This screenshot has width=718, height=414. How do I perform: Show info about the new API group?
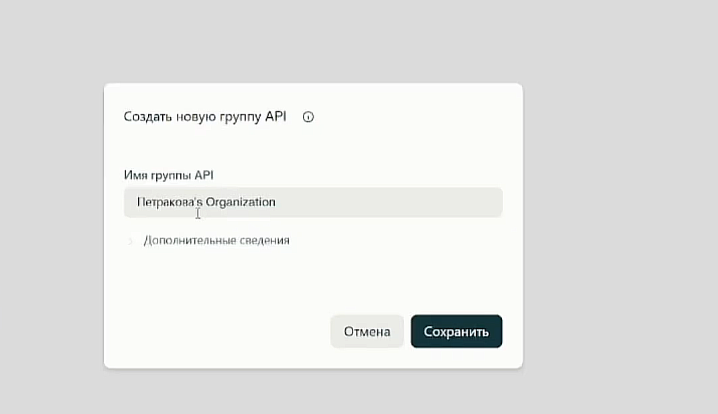pos(308,117)
